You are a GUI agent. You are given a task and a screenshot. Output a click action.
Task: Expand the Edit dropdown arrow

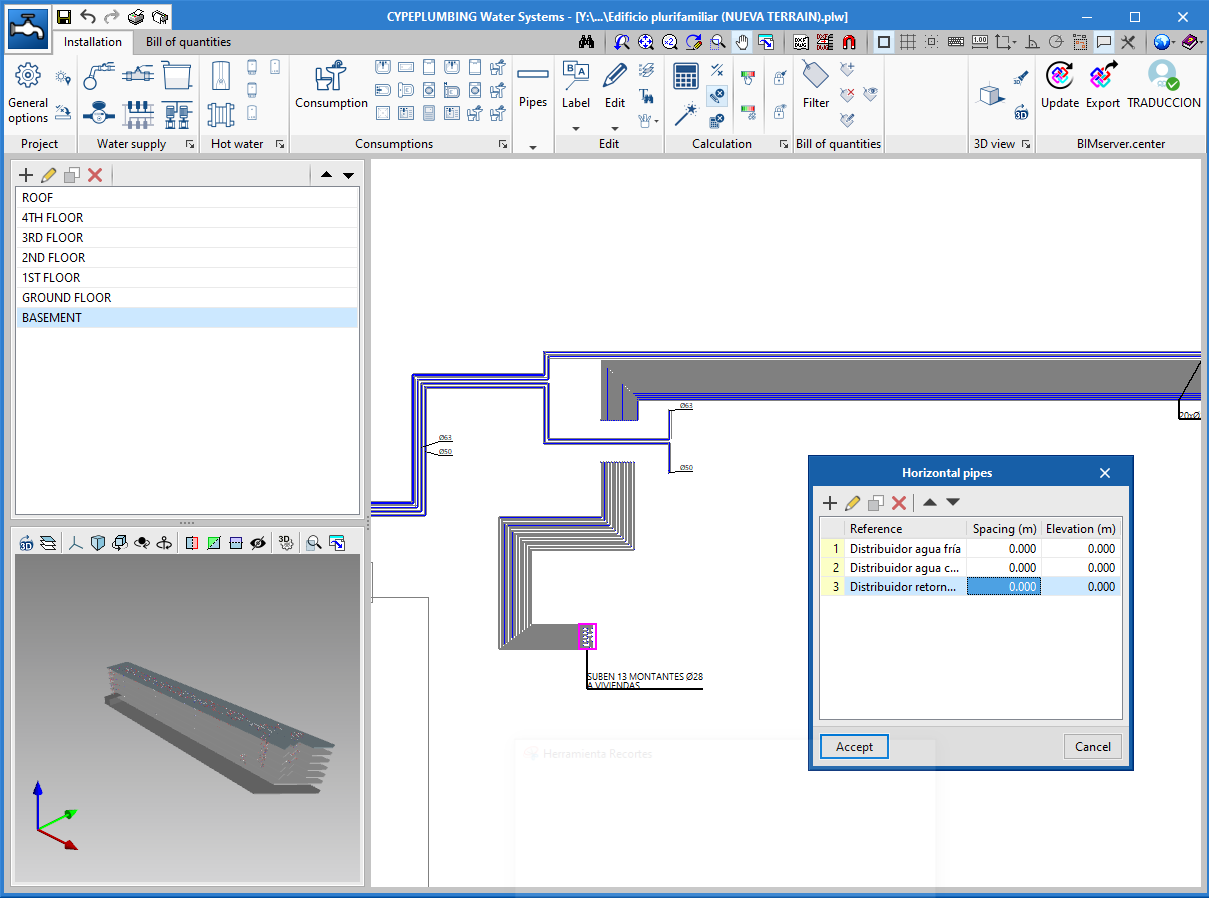[x=615, y=128]
